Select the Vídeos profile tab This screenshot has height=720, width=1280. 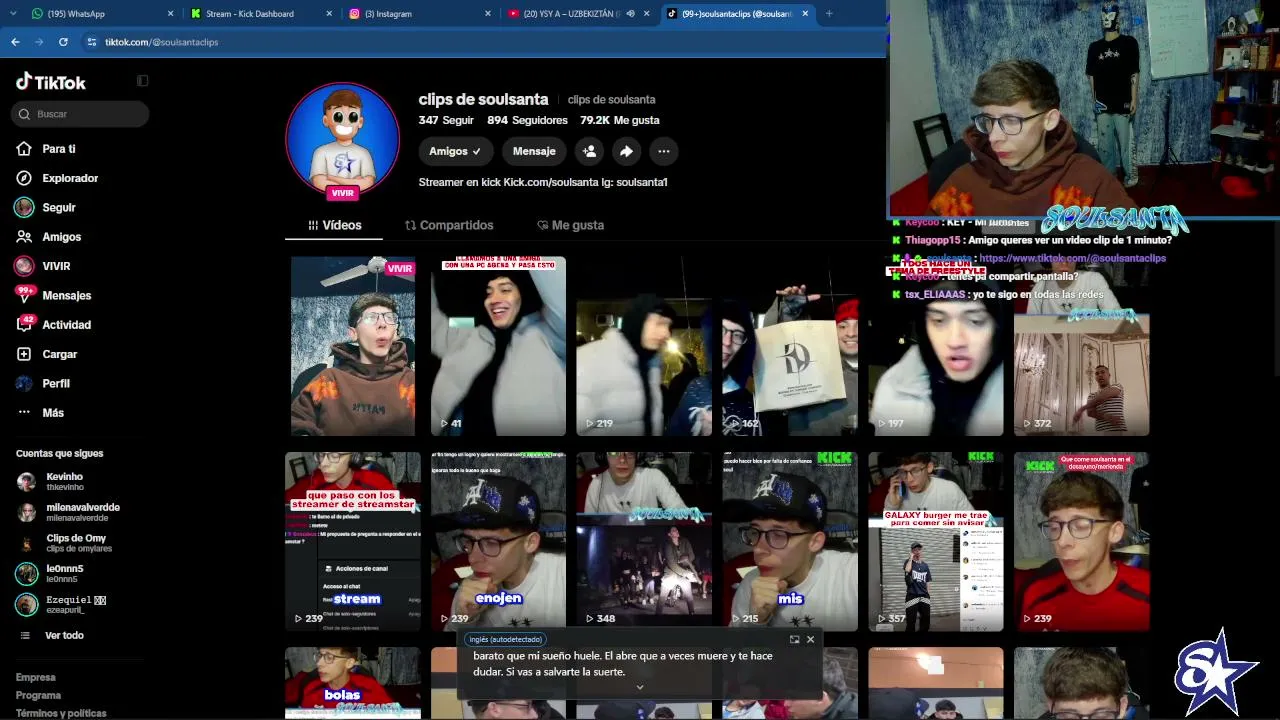point(334,225)
